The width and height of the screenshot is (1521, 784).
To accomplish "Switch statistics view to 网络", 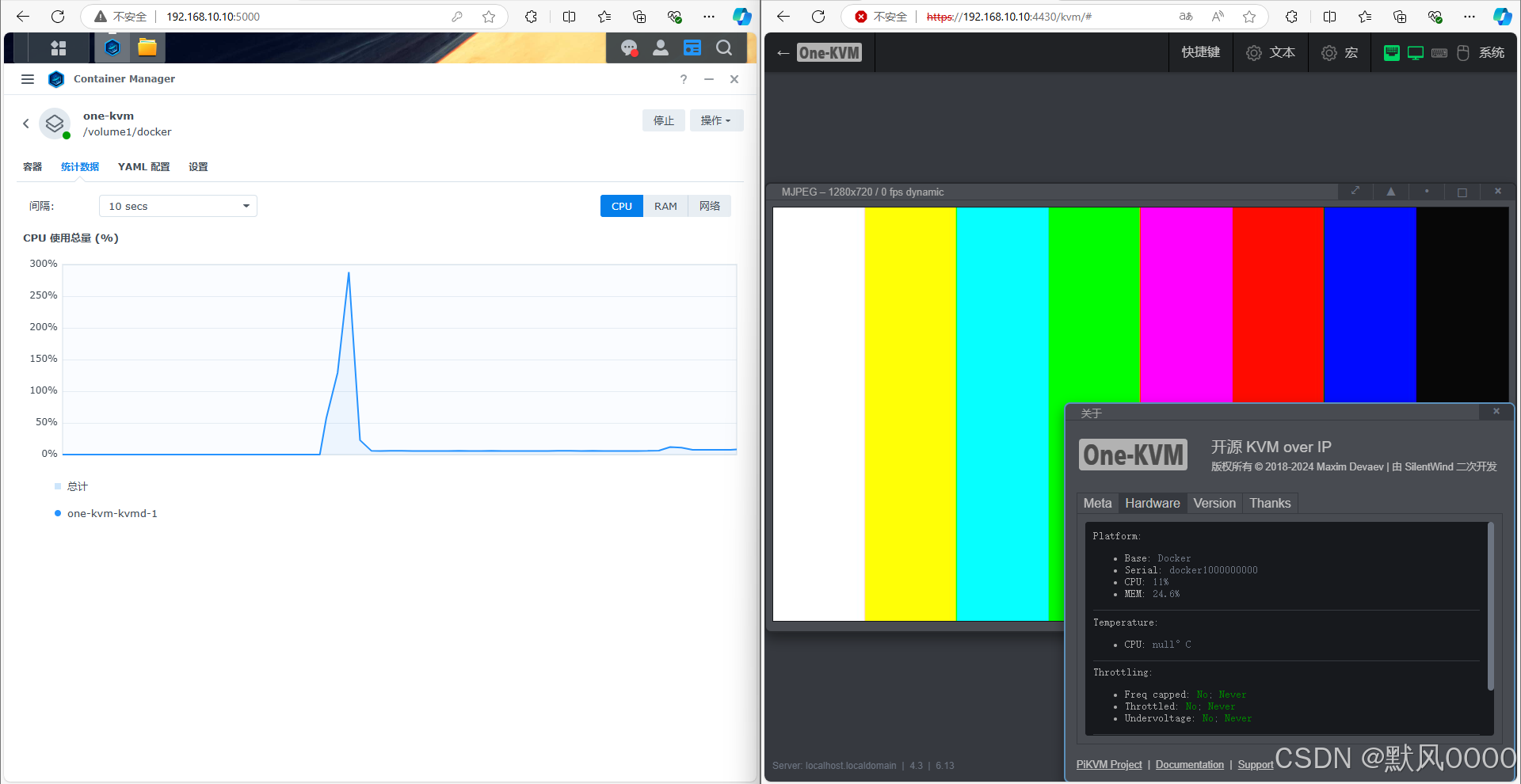I will (710, 206).
